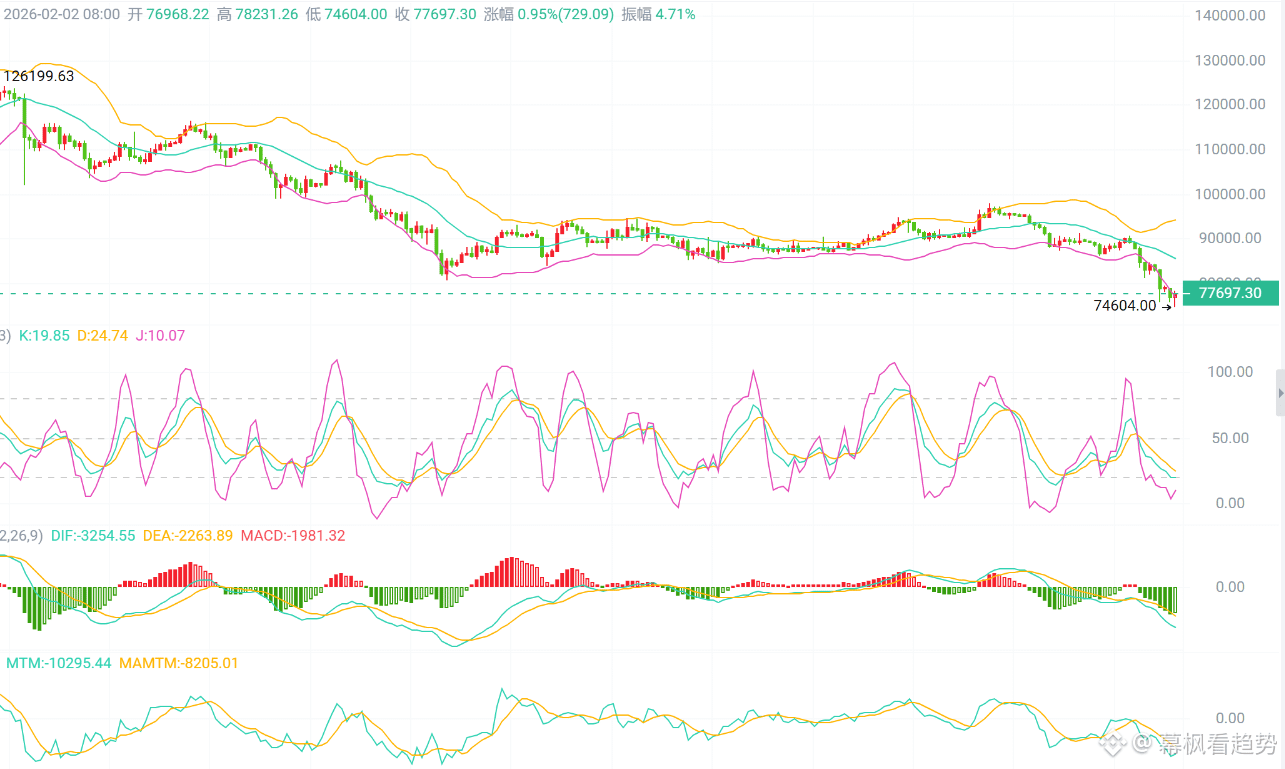
Task: Click the 振幅 4.71% value
Action: (x=658, y=15)
